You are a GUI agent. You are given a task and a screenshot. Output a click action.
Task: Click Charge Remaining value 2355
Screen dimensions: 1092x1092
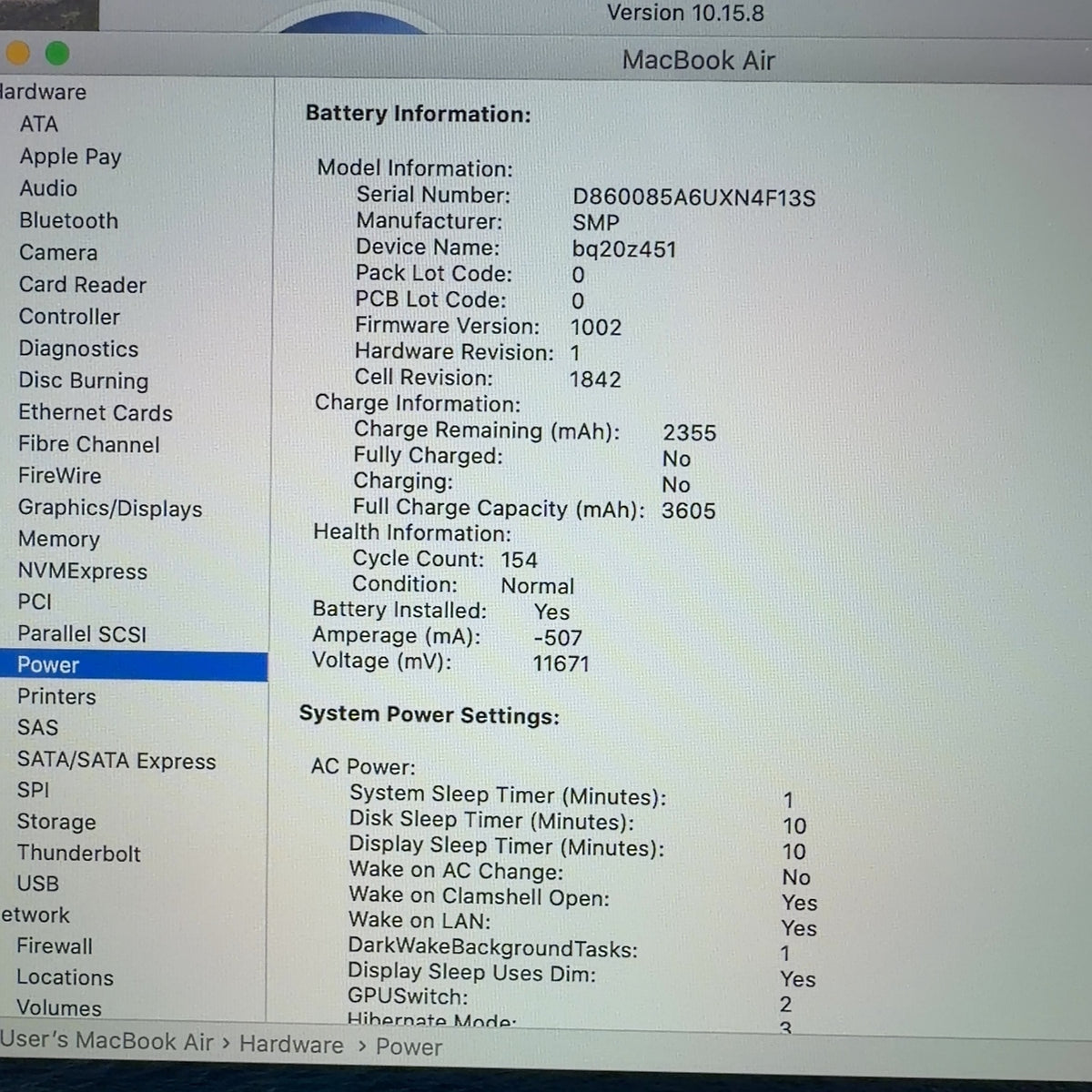pos(689,432)
